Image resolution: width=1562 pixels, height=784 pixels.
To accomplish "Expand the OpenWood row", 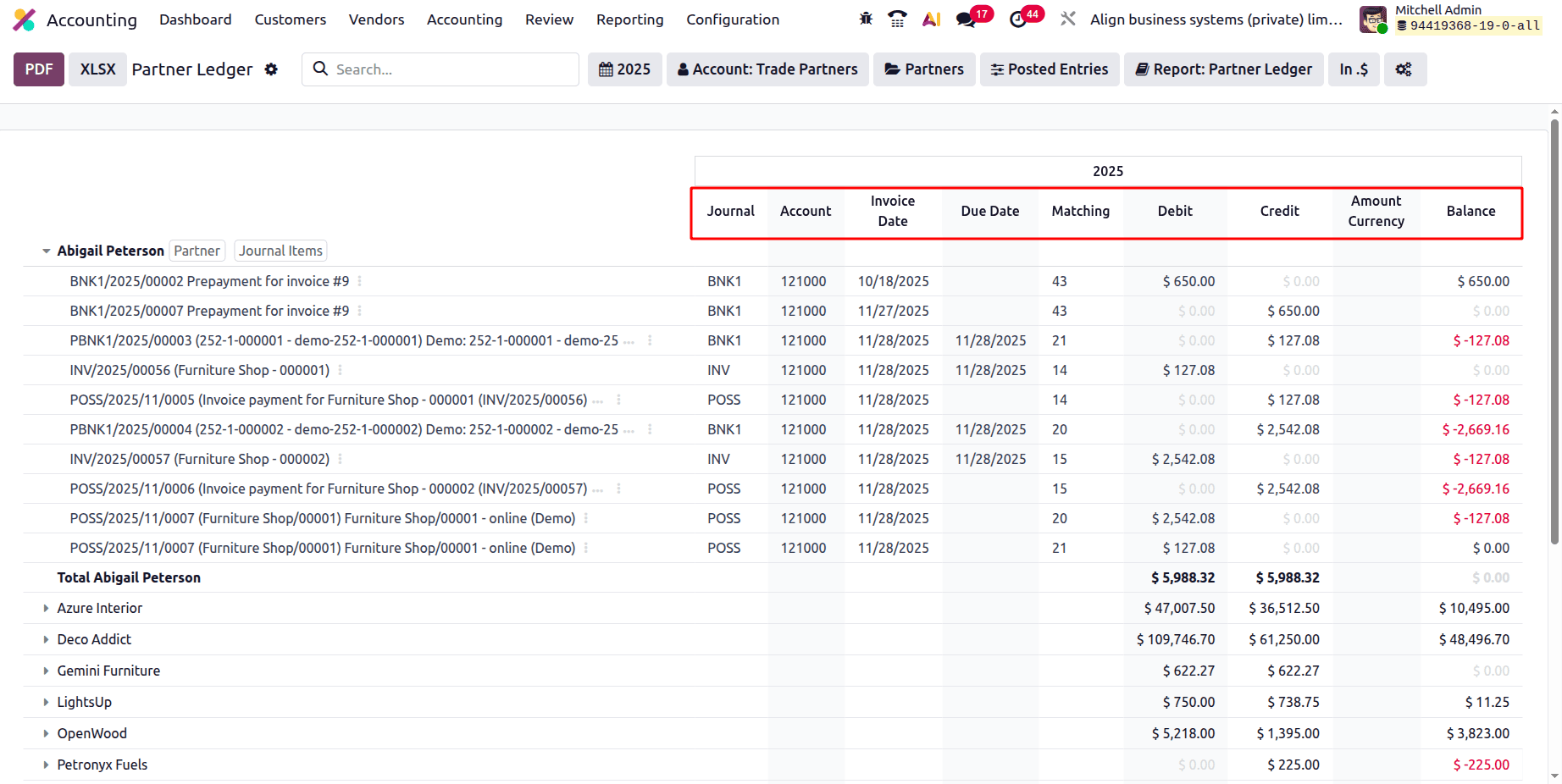I will pos(46,733).
